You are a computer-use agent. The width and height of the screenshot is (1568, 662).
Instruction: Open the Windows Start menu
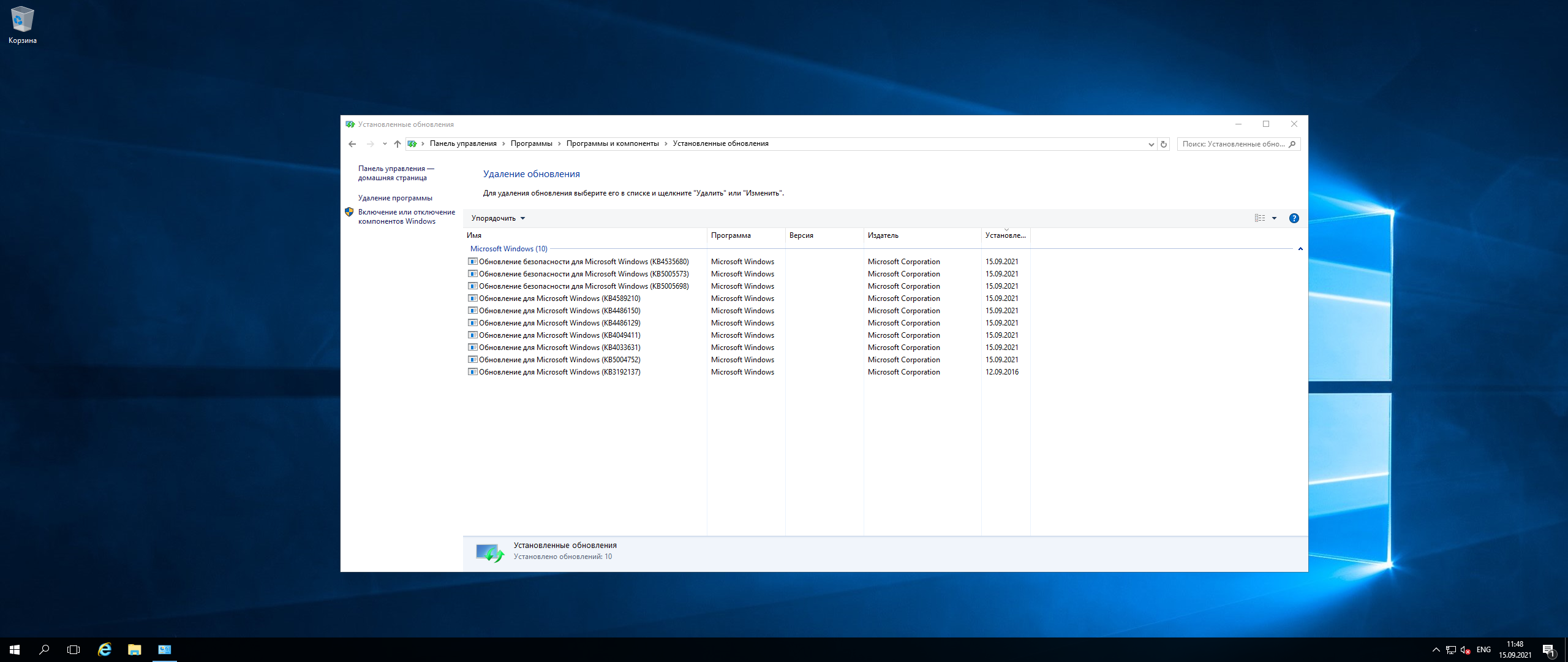click(x=15, y=650)
